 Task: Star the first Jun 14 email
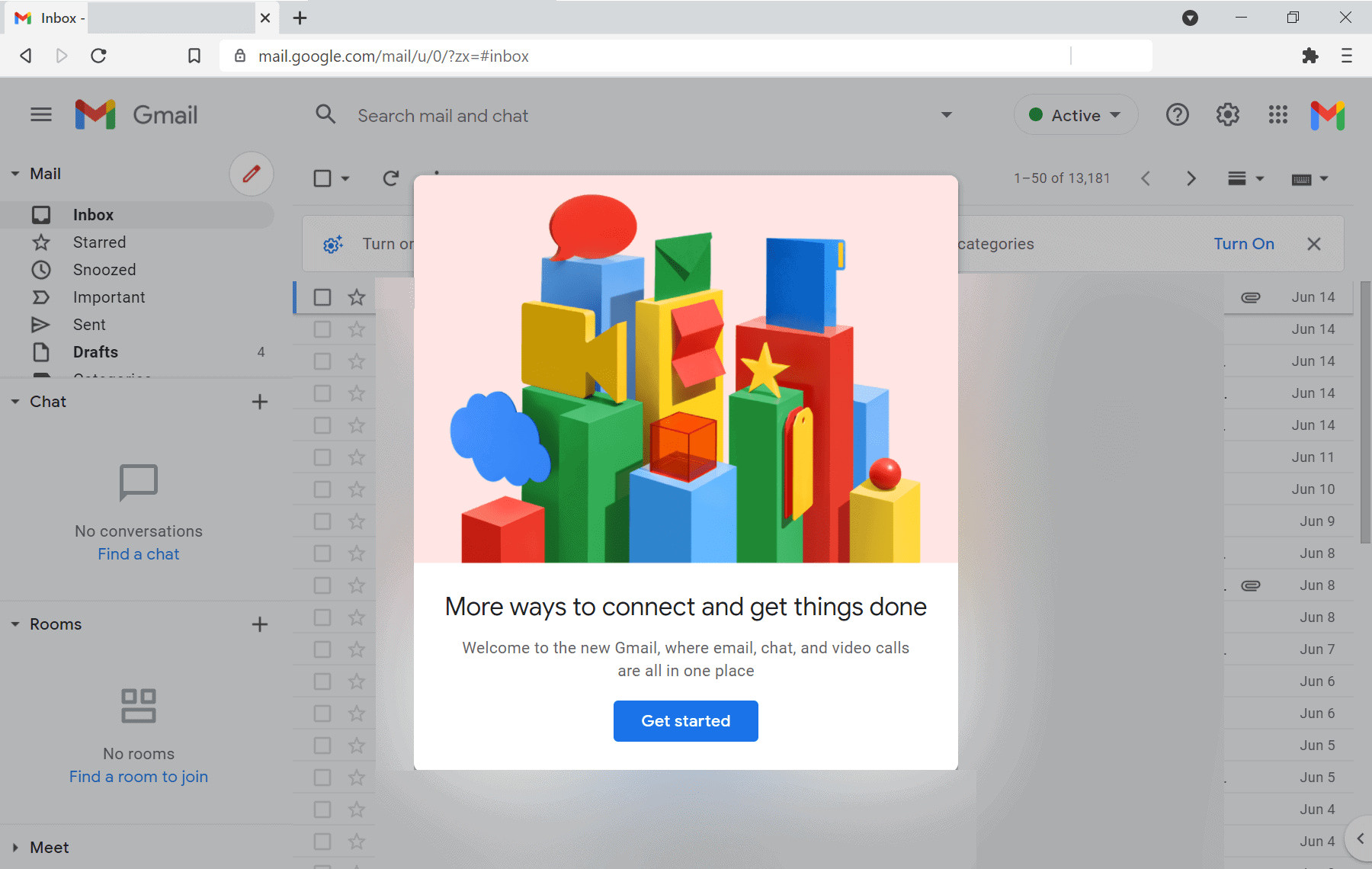click(357, 297)
